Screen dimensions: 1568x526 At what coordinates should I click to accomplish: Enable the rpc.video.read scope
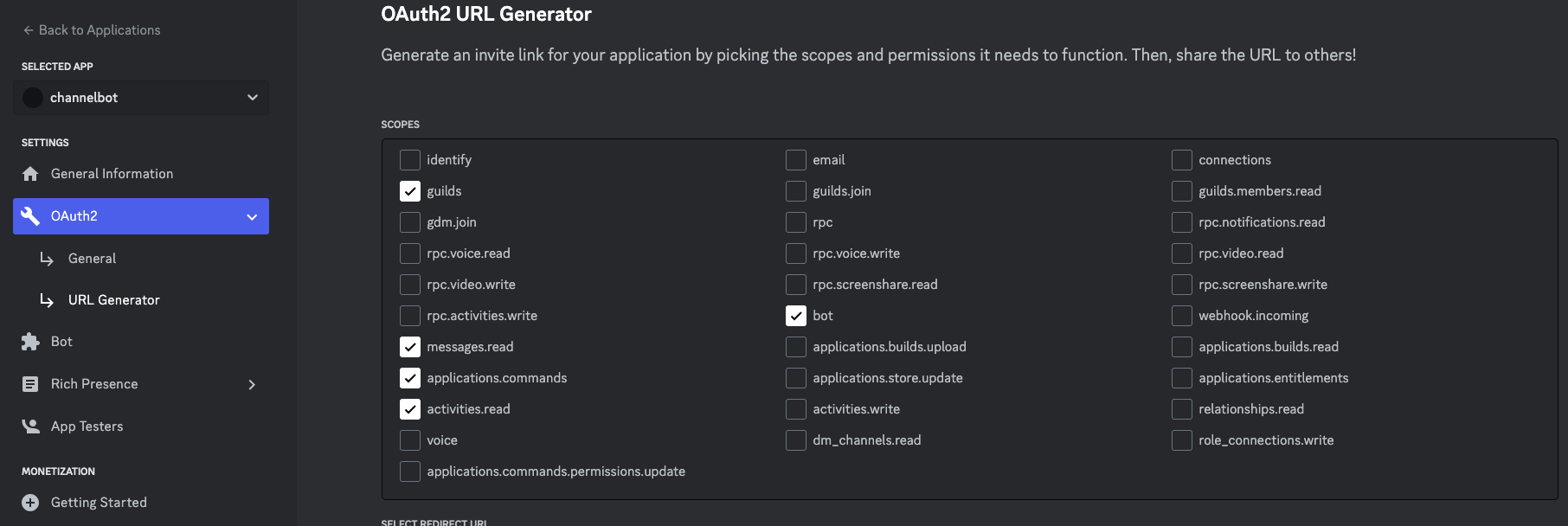click(x=1182, y=253)
